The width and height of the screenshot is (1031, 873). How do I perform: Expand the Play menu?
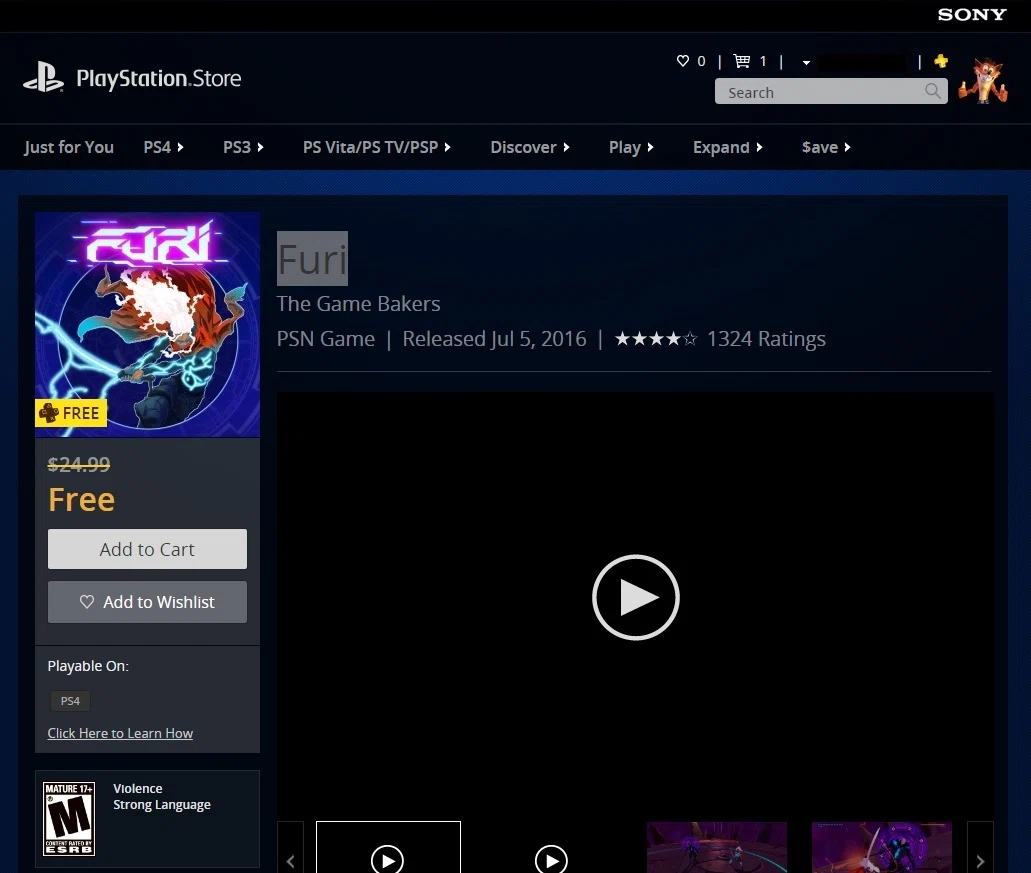(x=631, y=147)
